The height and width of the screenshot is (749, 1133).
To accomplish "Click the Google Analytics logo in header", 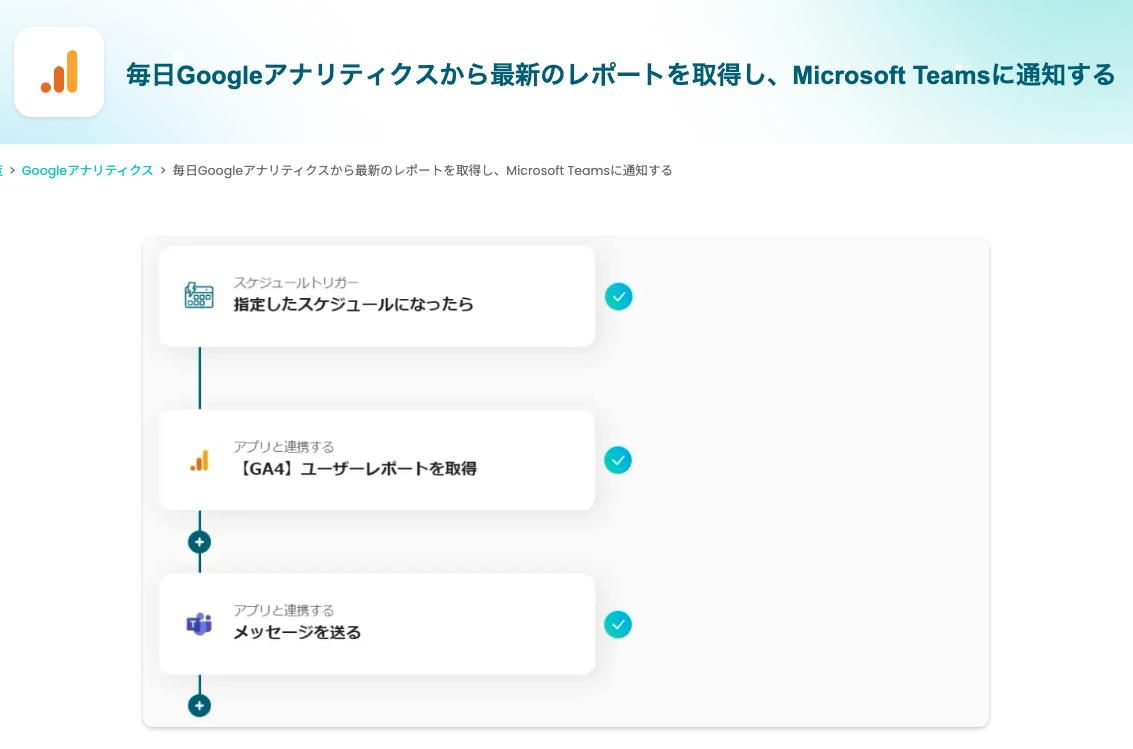I will coord(59,72).
